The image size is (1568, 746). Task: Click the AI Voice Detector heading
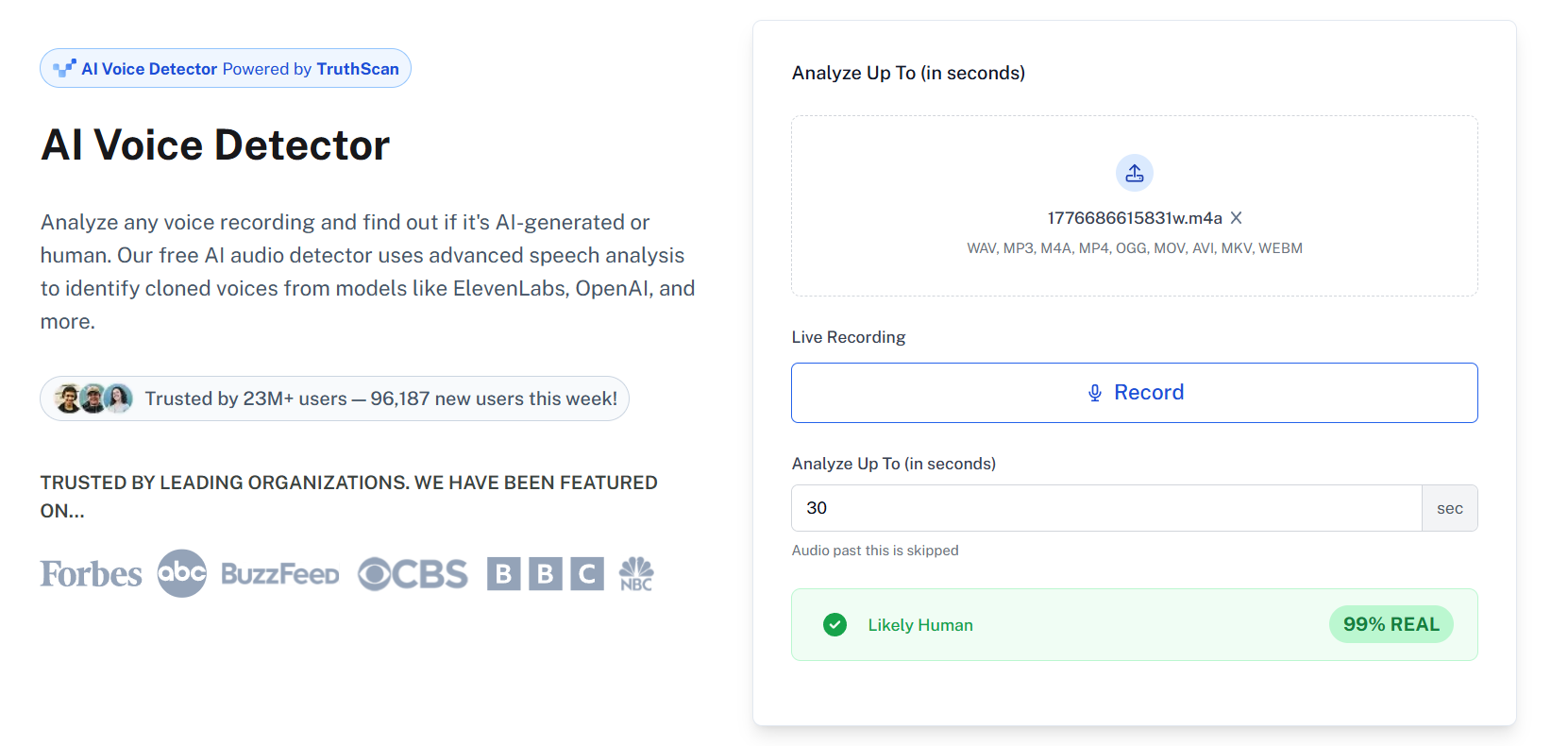pos(215,145)
